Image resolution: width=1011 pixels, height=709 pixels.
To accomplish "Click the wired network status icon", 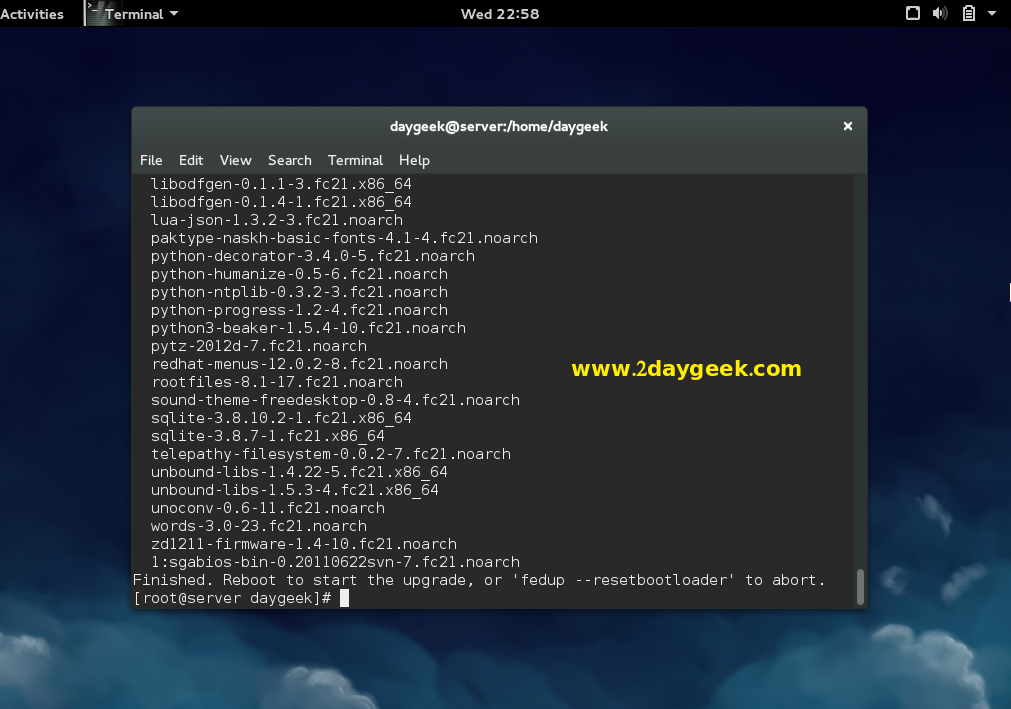I will click(912, 14).
